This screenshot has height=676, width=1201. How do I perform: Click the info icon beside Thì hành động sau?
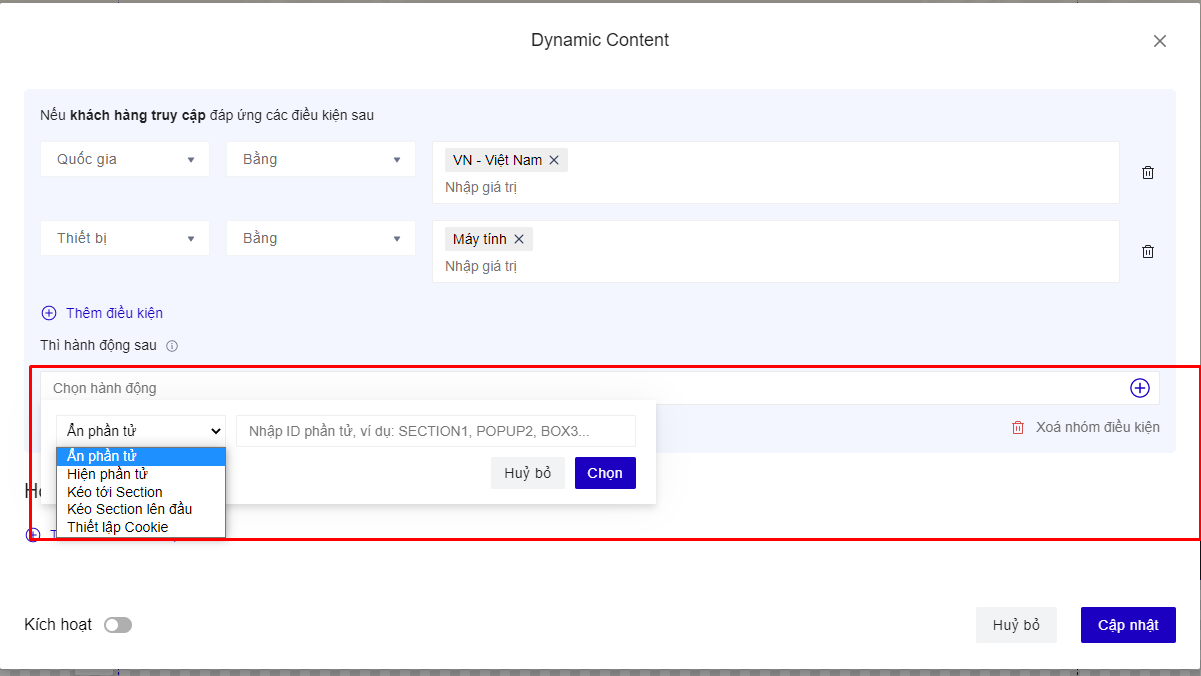coord(172,346)
